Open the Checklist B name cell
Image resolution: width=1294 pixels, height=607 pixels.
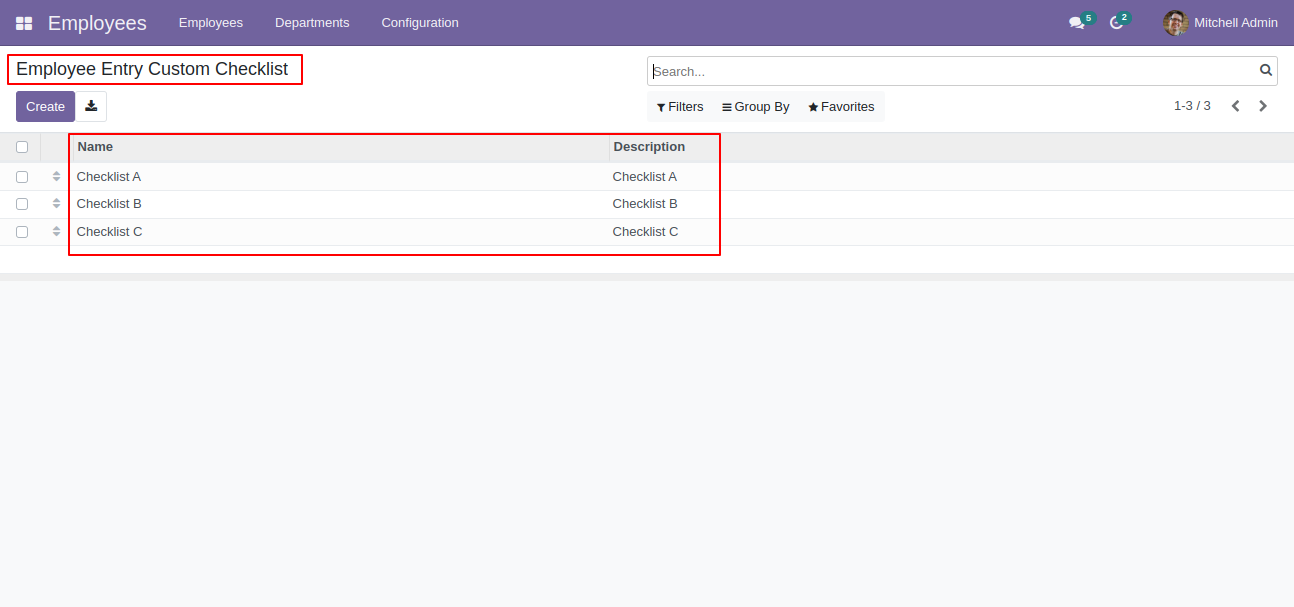[341, 204]
